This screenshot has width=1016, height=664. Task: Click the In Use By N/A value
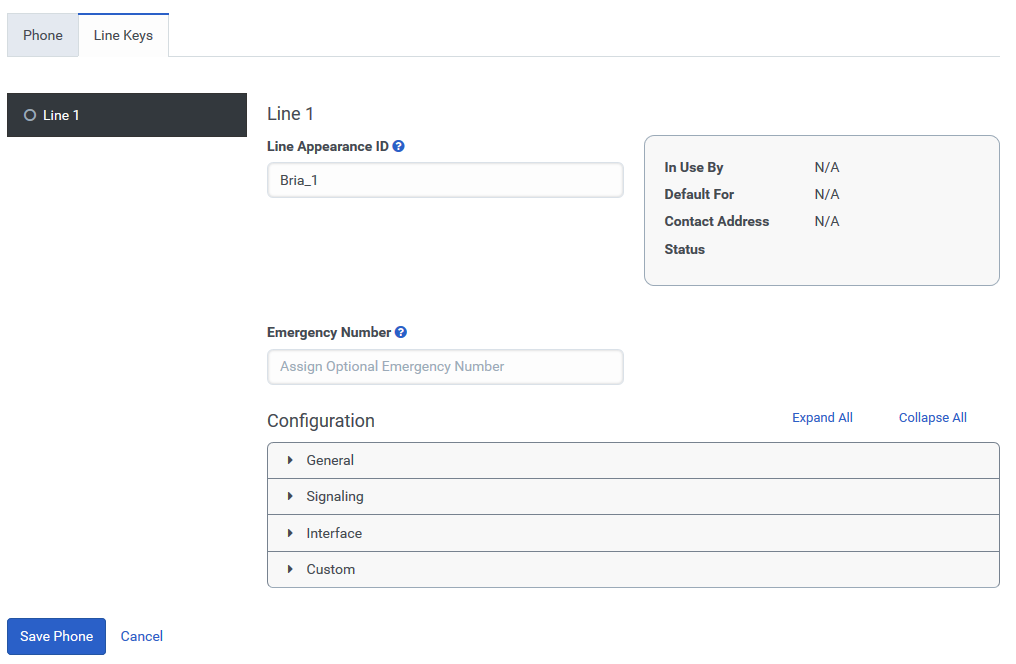click(827, 167)
